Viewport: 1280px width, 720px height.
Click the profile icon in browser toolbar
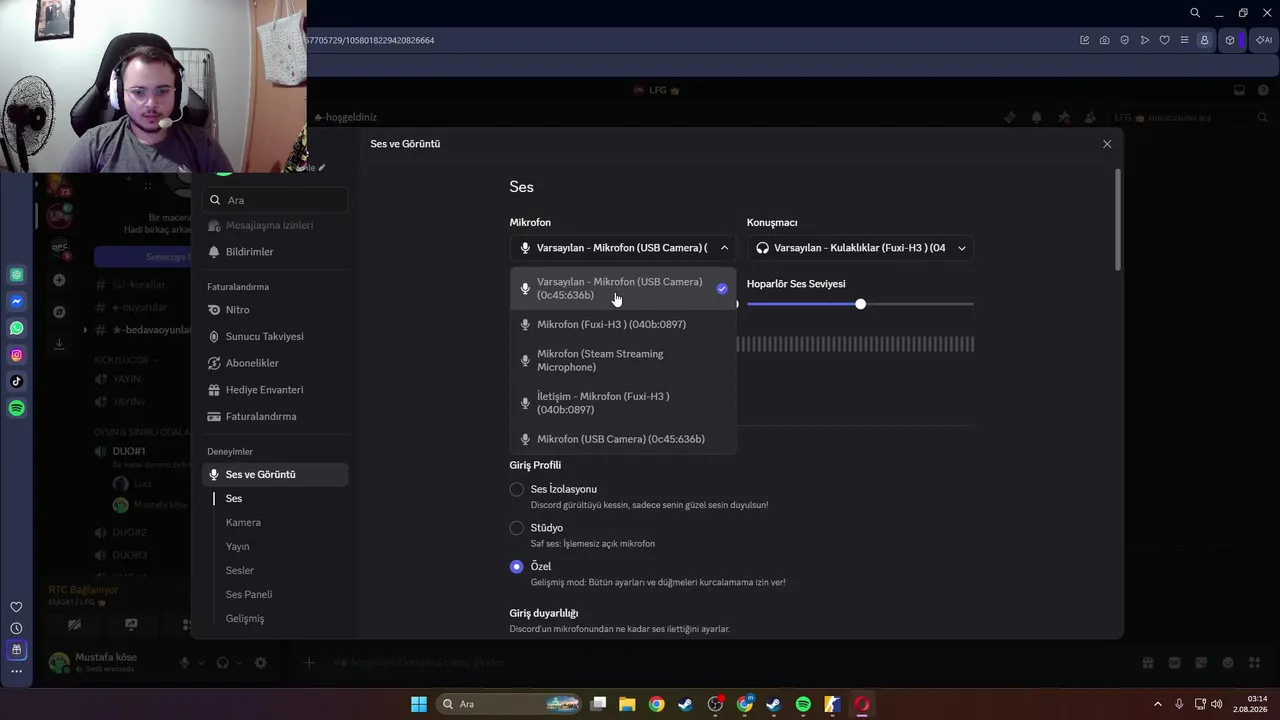click(1204, 40)
